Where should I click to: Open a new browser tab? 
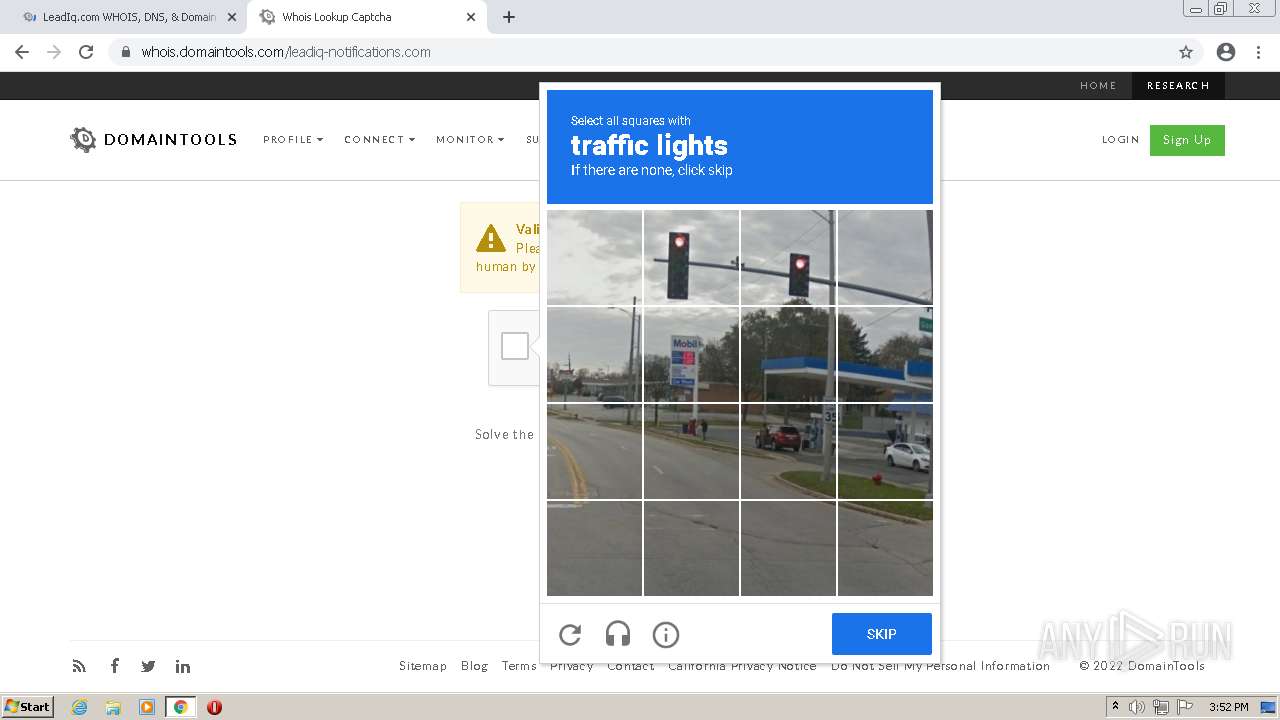click(x=509, y=17)
